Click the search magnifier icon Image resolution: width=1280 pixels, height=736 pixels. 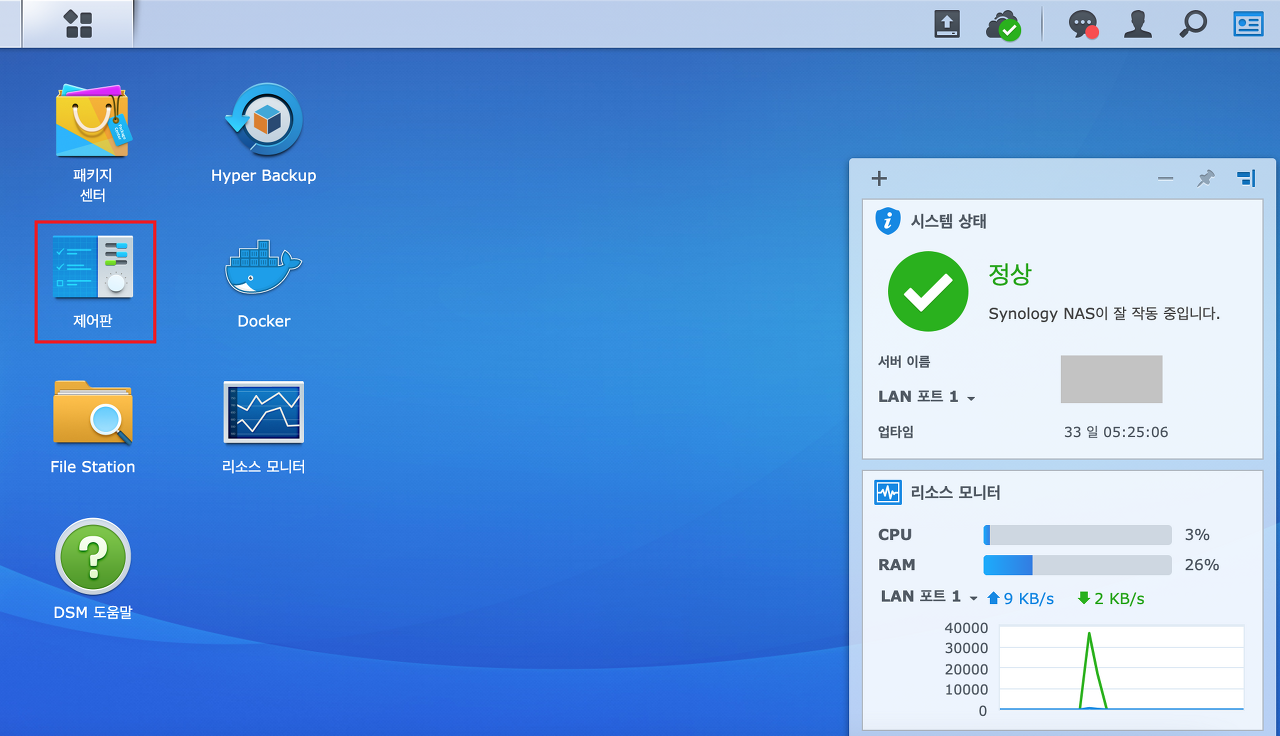point(1192,25)
